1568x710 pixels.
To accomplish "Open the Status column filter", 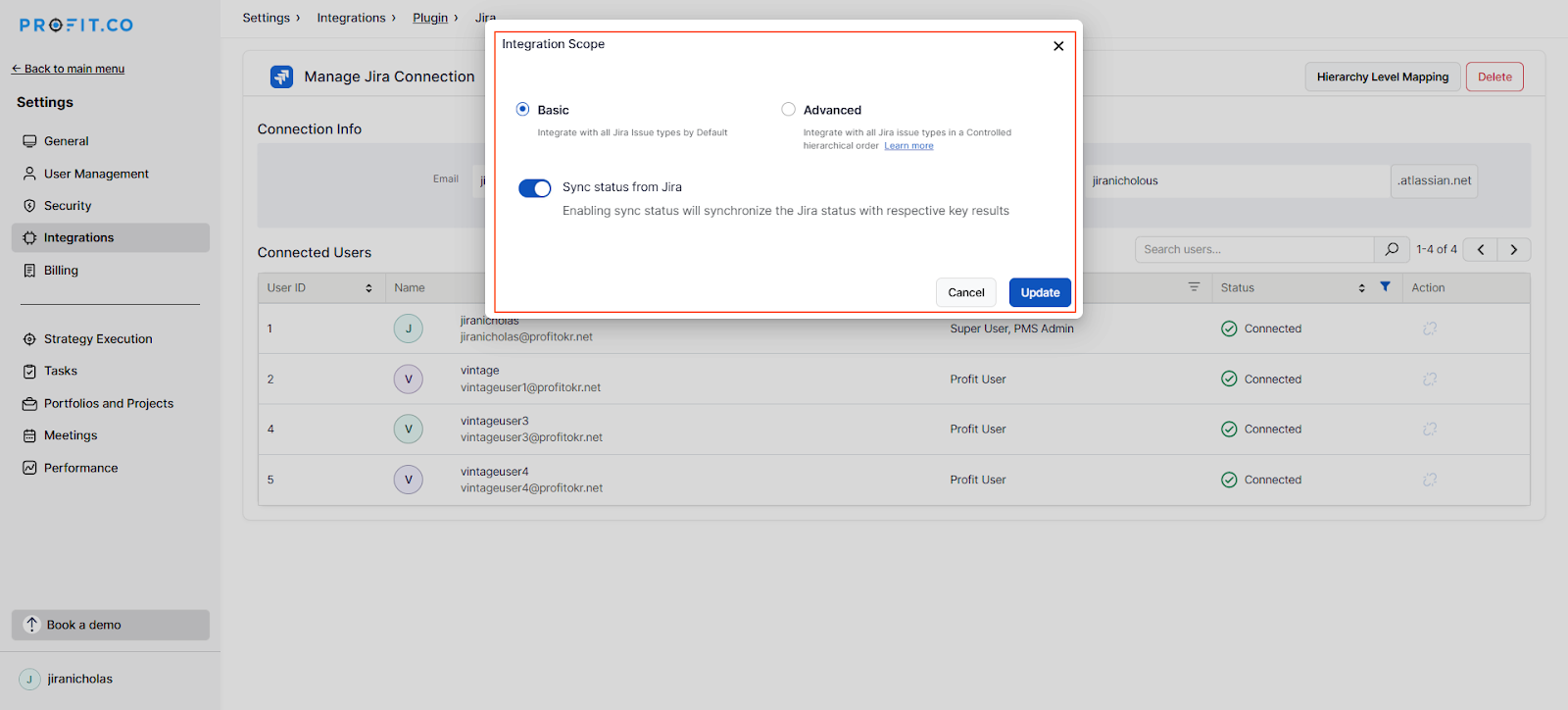I will [1385, 286].
